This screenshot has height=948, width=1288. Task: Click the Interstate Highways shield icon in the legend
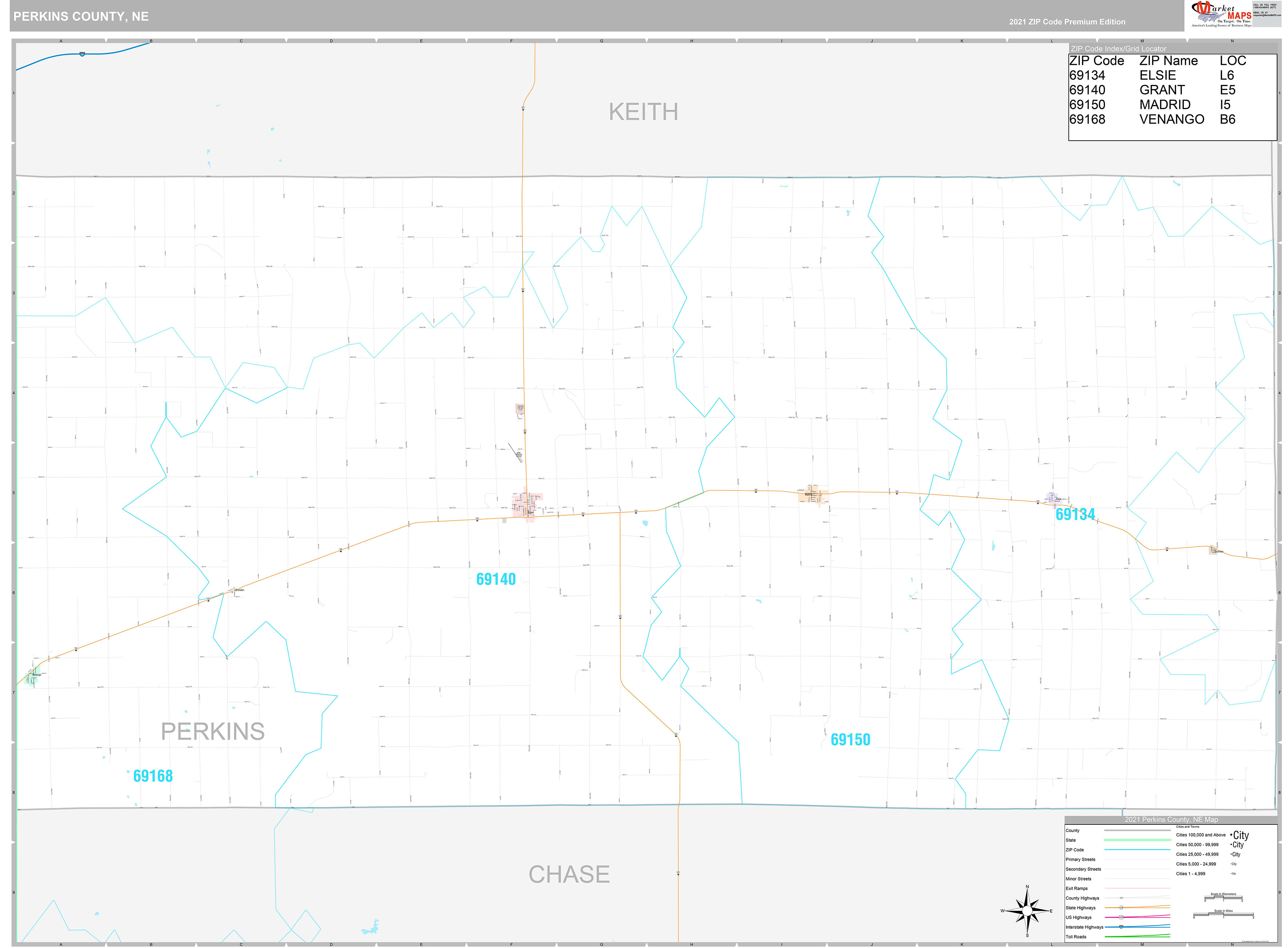click(1121, 927)
